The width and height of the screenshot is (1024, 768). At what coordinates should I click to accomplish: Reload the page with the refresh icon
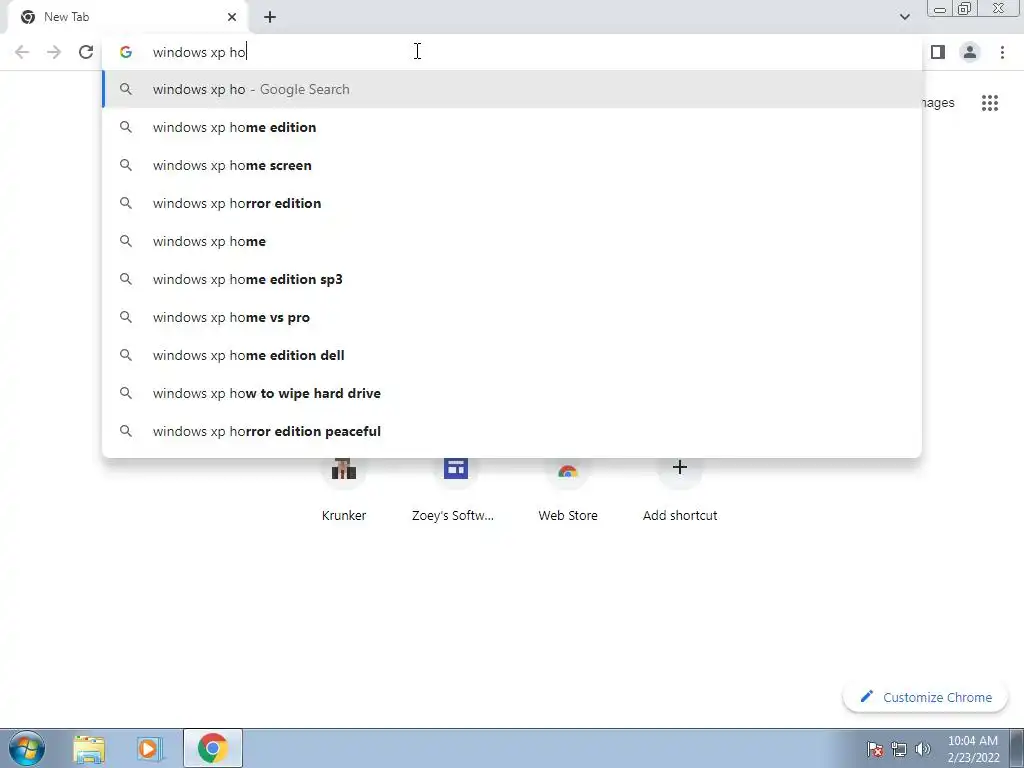(x=86, y=52)
